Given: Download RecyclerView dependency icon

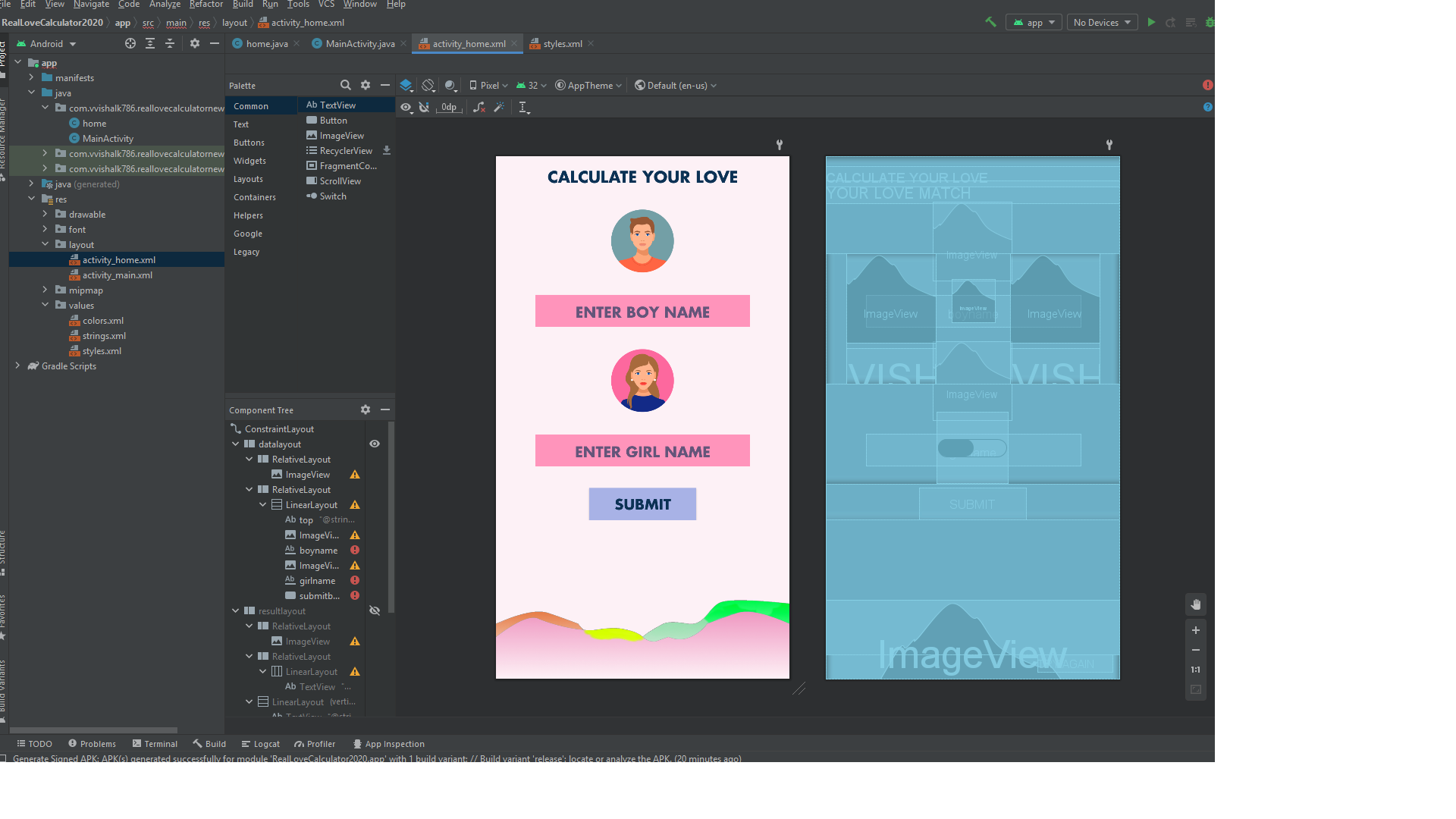Looking at the screenshot, I should click(387, 150).
